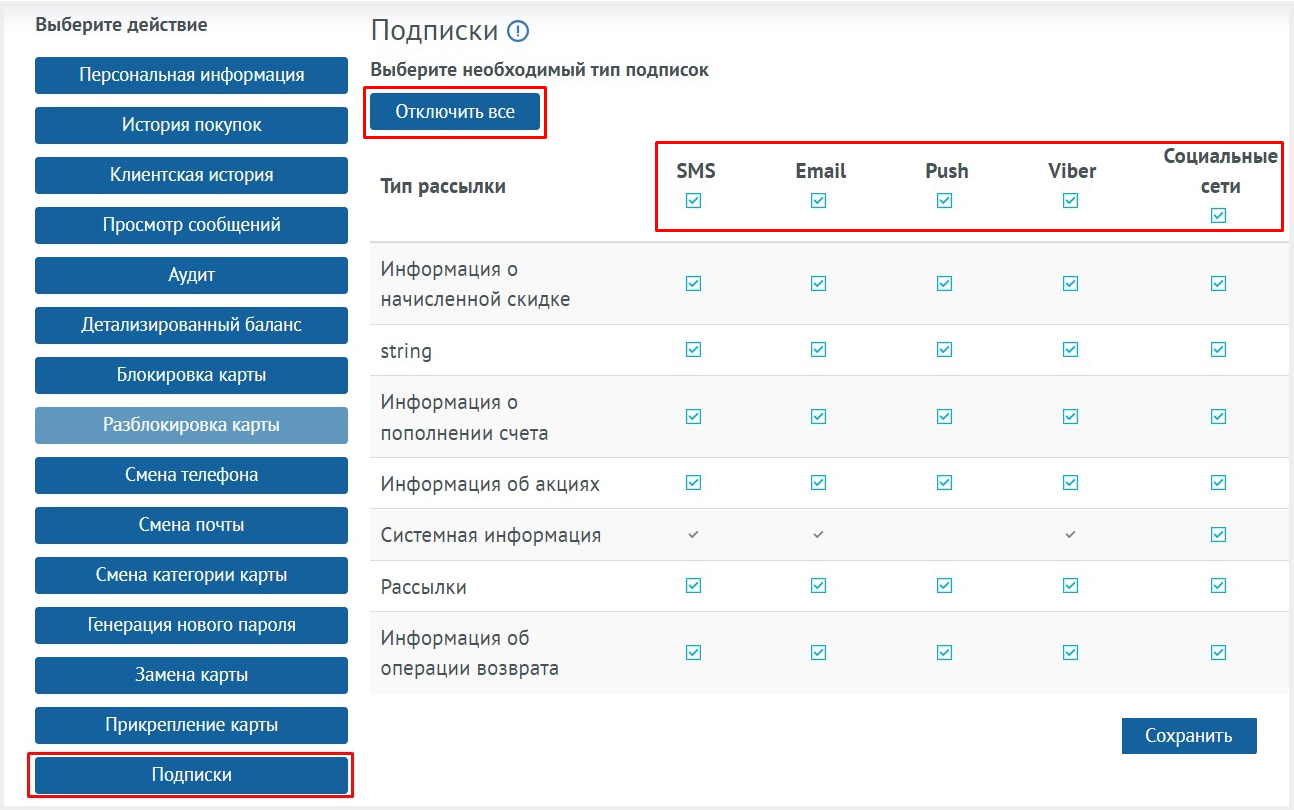Viewport: 1294px width, 810px height.
Task: Toggle Социальные сети for Системная информация
Action: [x=1218, y=535]
